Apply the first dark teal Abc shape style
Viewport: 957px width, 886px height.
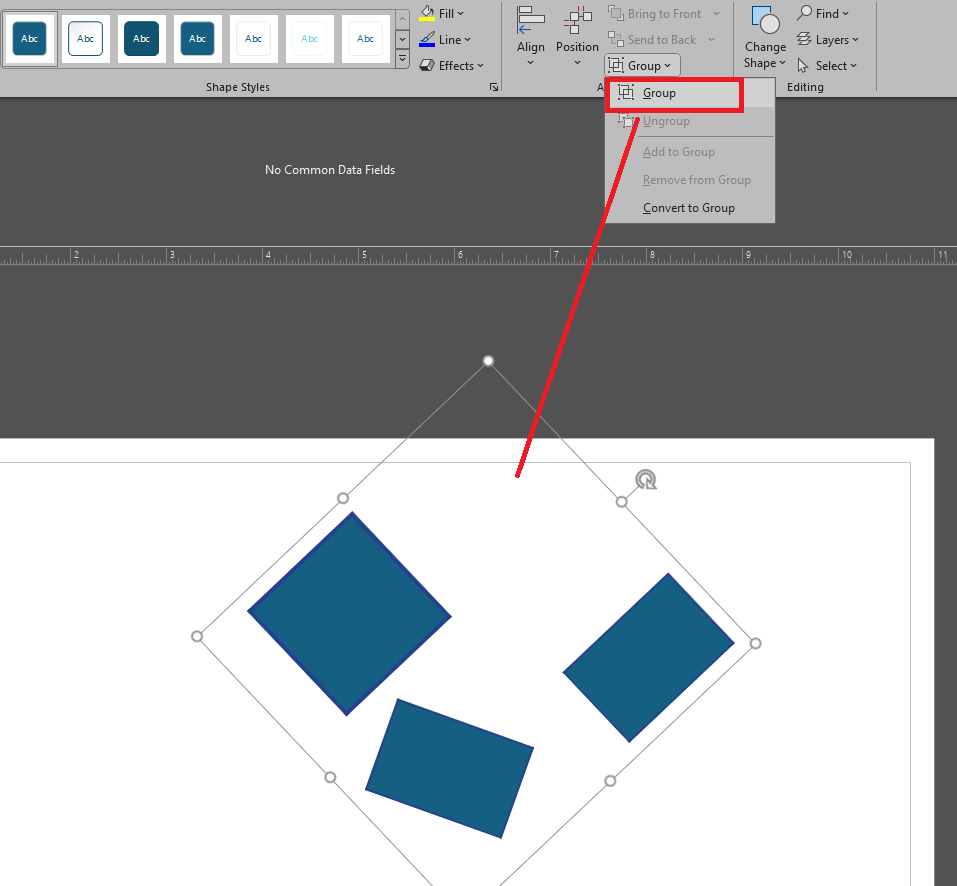click(x=29, y=38)
